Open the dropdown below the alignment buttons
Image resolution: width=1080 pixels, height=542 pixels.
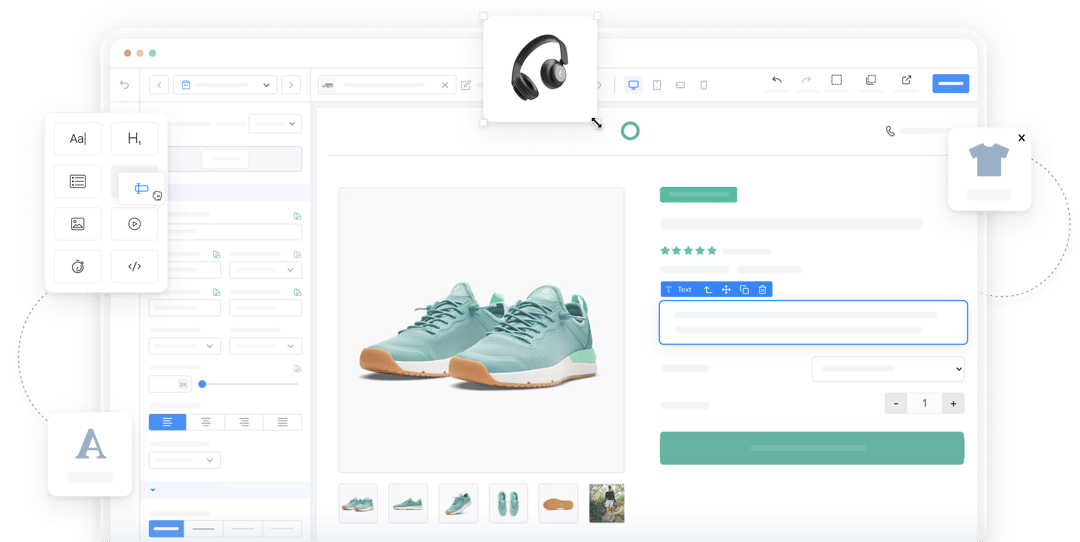(x=185, y=459)
